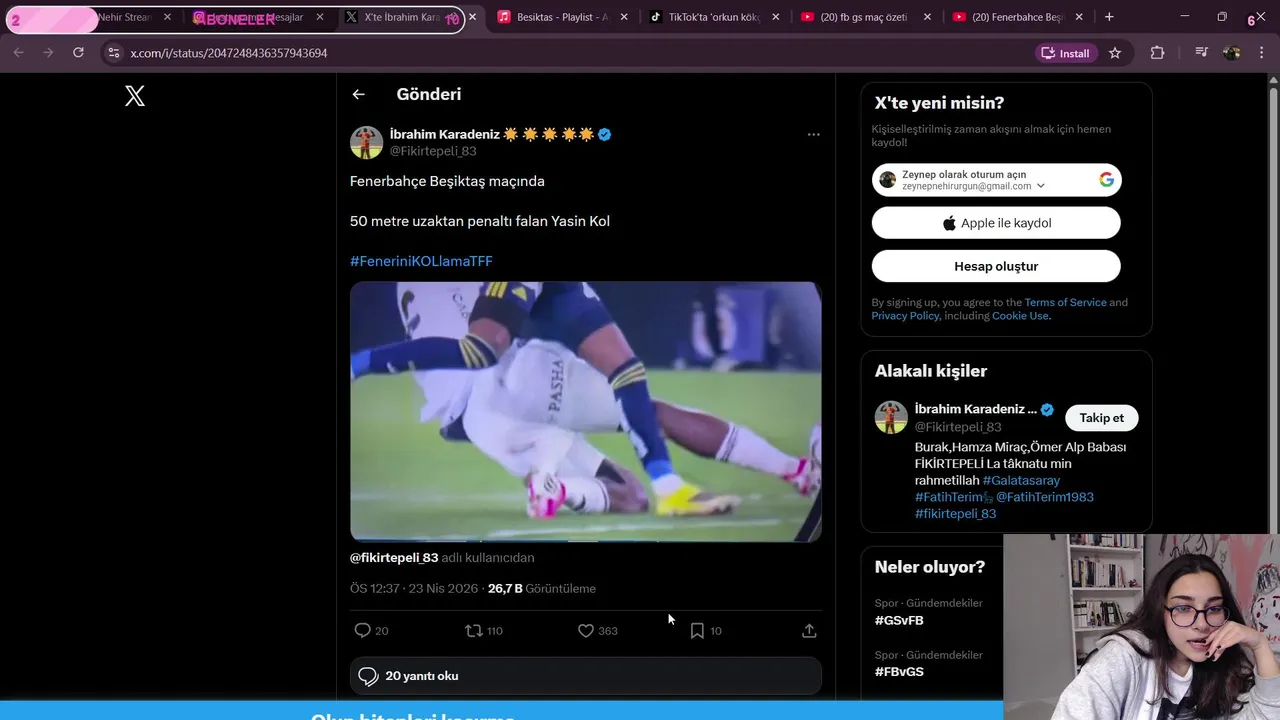This screenshot has width=1280, height=720.
Task: Click browser forward navigation arrow
Action: coord(48,53)
